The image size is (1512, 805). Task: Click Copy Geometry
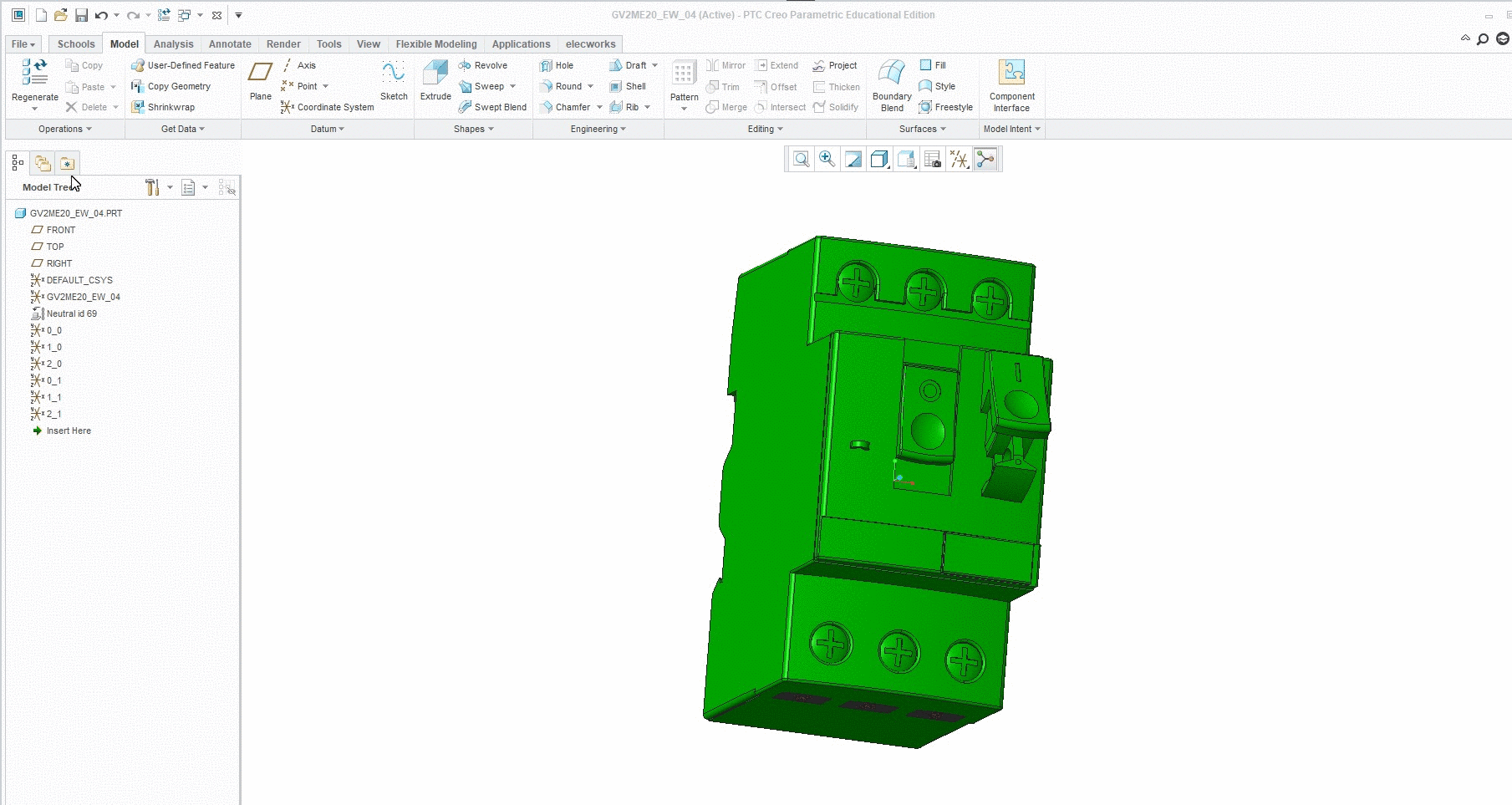[x=171, y=86]
